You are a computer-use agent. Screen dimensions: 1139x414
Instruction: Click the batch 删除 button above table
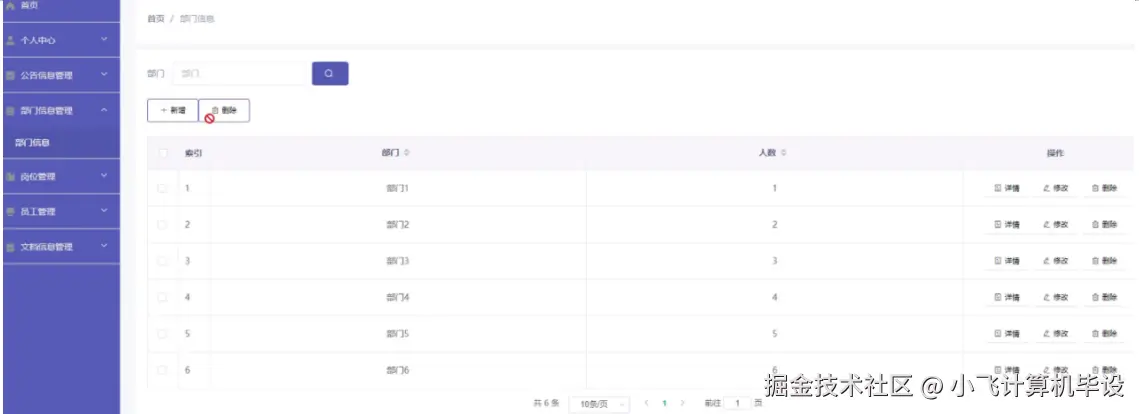224,110
